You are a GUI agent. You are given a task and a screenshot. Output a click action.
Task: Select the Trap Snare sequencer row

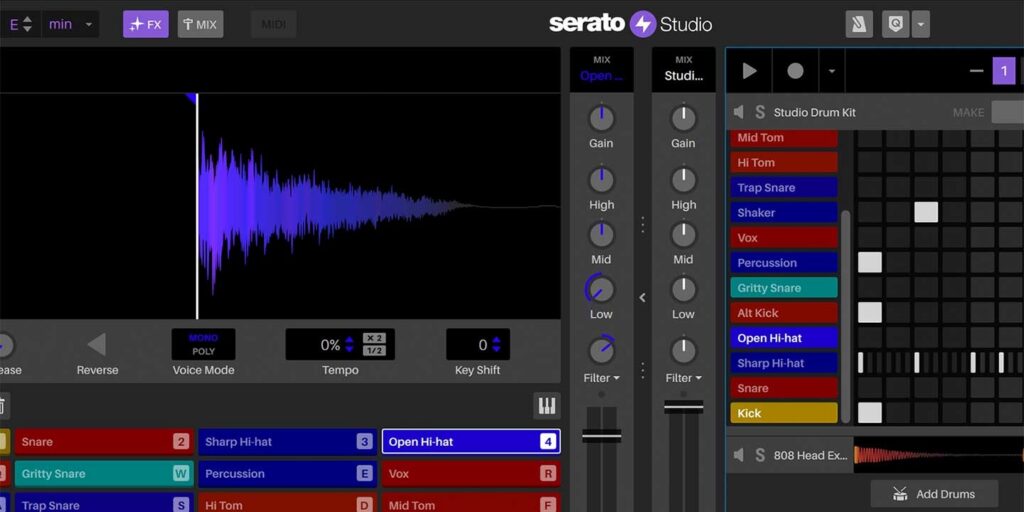784,187
